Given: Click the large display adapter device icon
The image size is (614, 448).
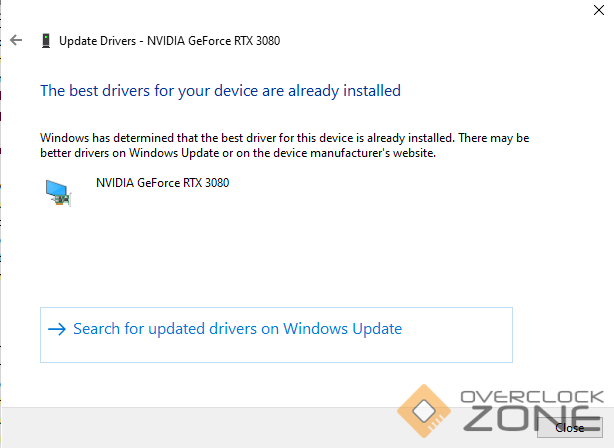Looking at the screenshot, I should 59,191.
